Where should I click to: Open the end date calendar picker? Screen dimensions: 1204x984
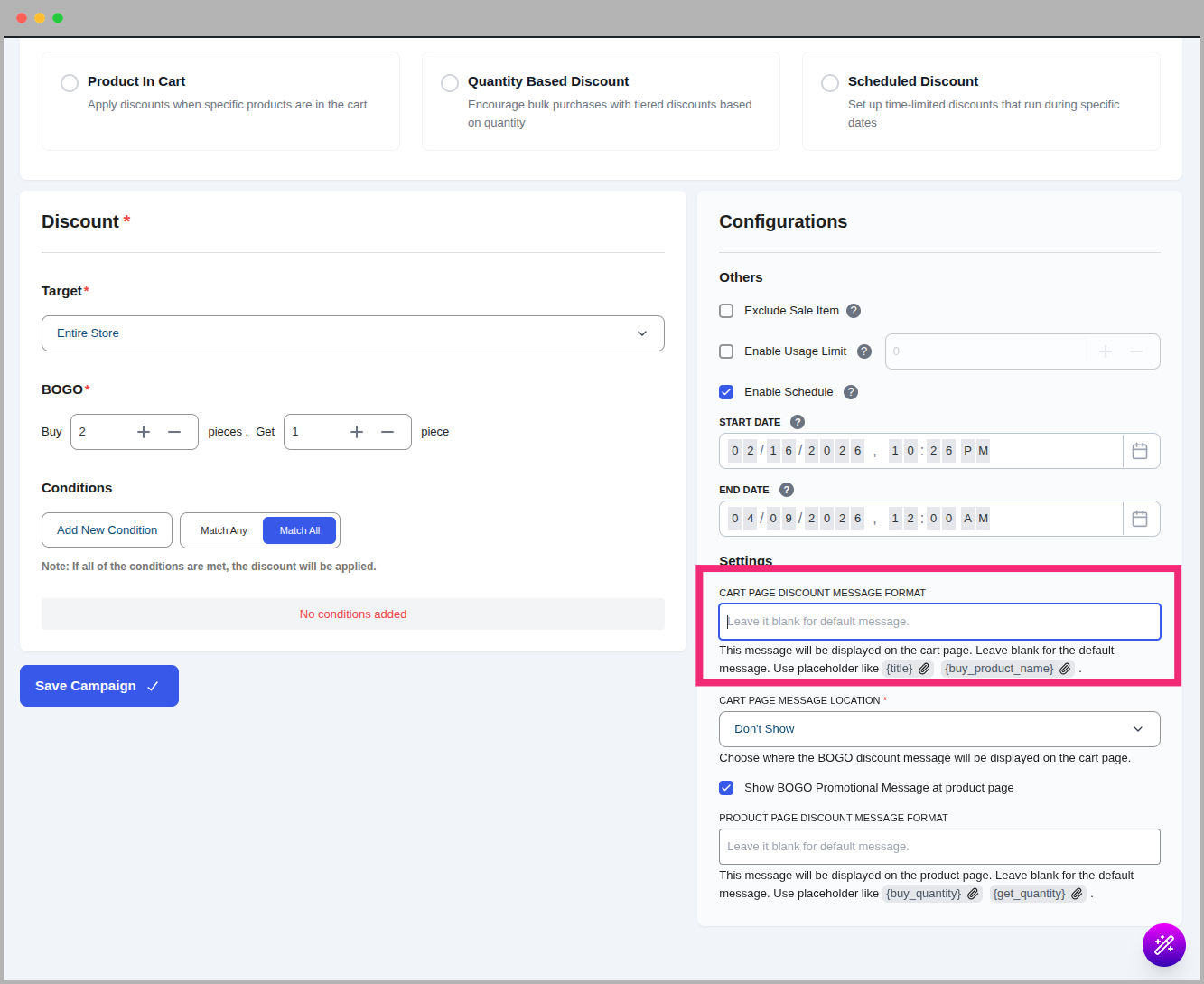click(x=1140, y=518)
